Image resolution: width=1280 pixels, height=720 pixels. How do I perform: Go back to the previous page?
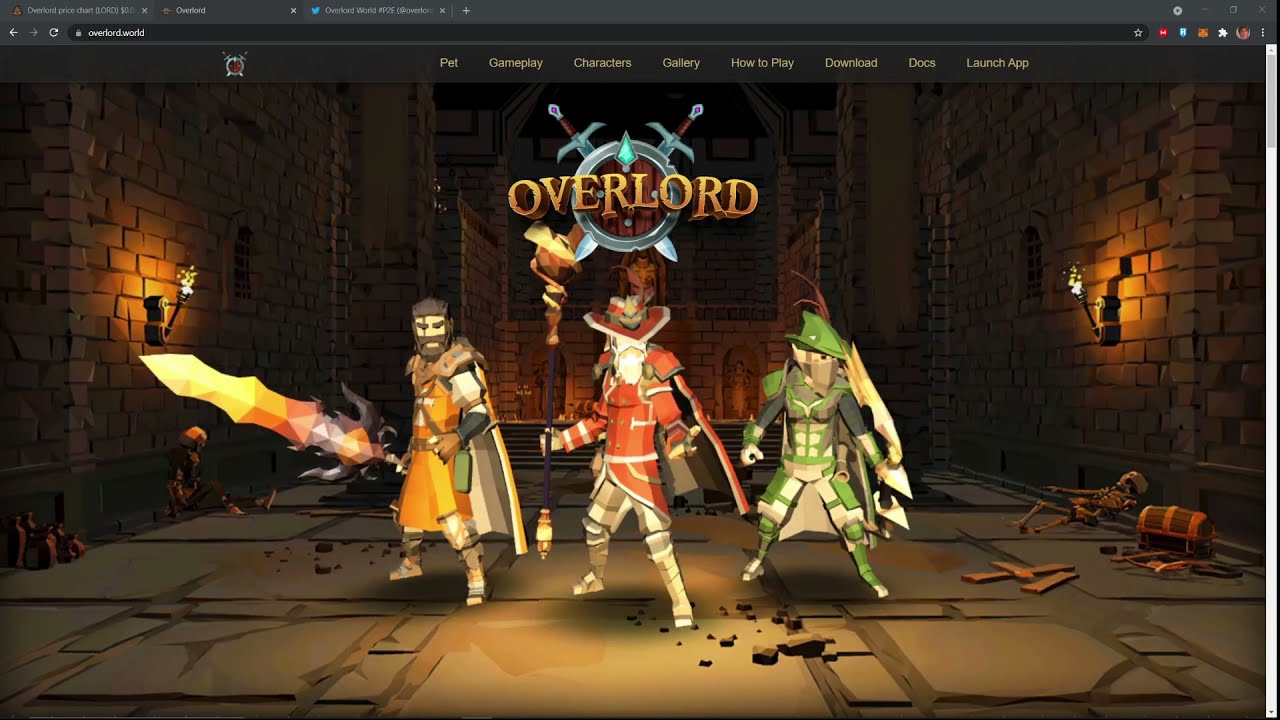(14, 33)
